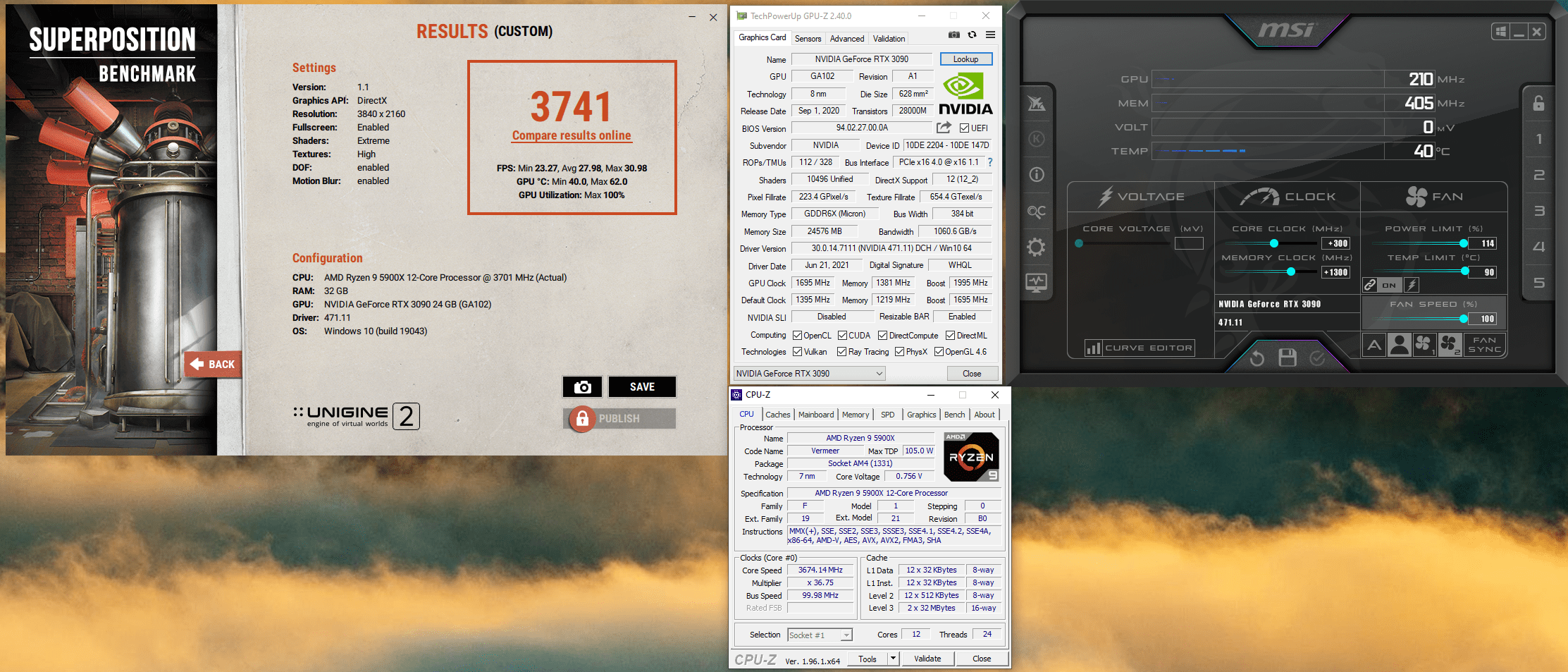Reset Afterburner settings with the reset arrow
This screenshot has height=672, width=1568.
(1257, 359)
